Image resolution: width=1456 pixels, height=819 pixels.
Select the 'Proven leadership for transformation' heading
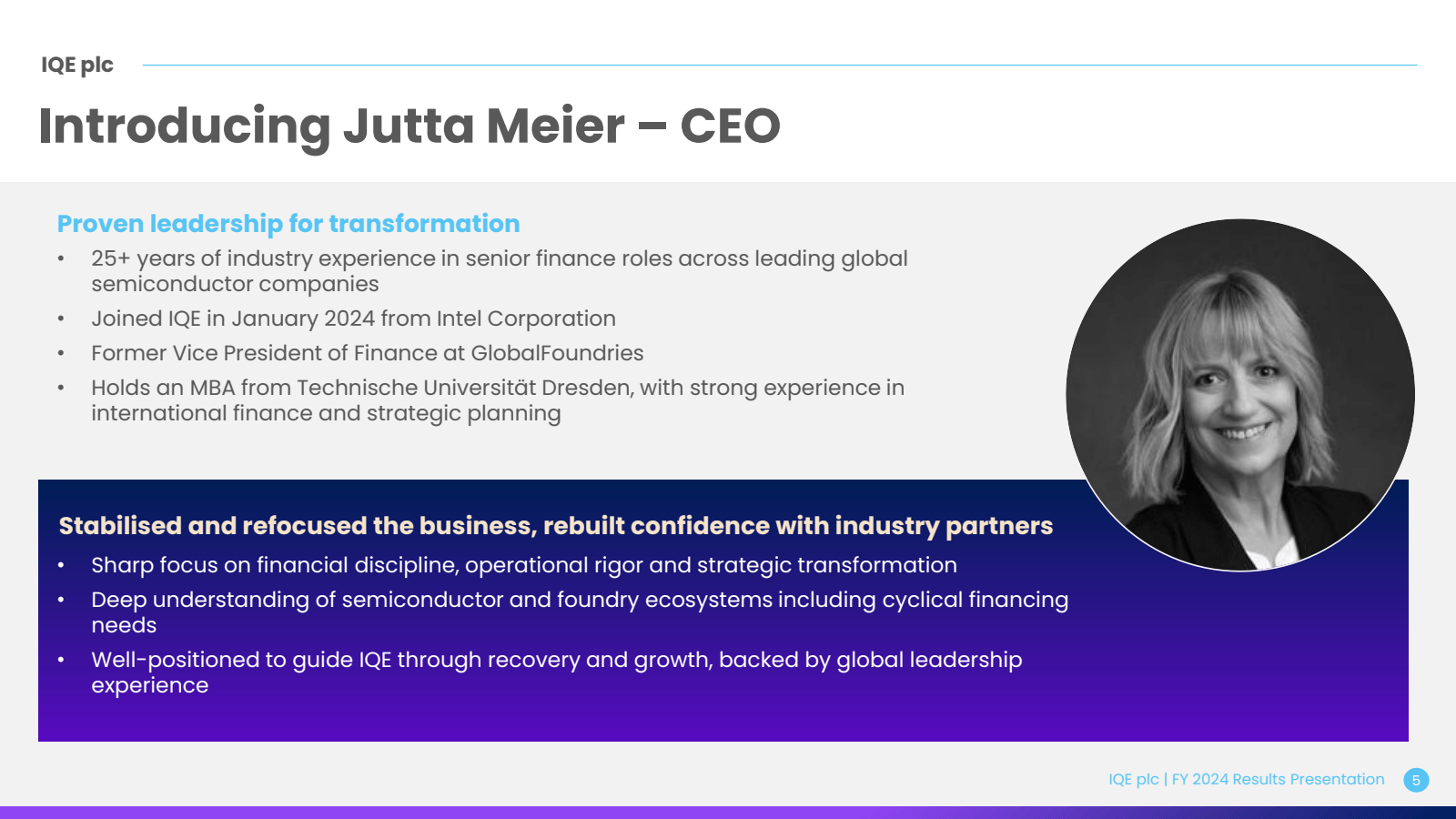click(x=288, y=224)
